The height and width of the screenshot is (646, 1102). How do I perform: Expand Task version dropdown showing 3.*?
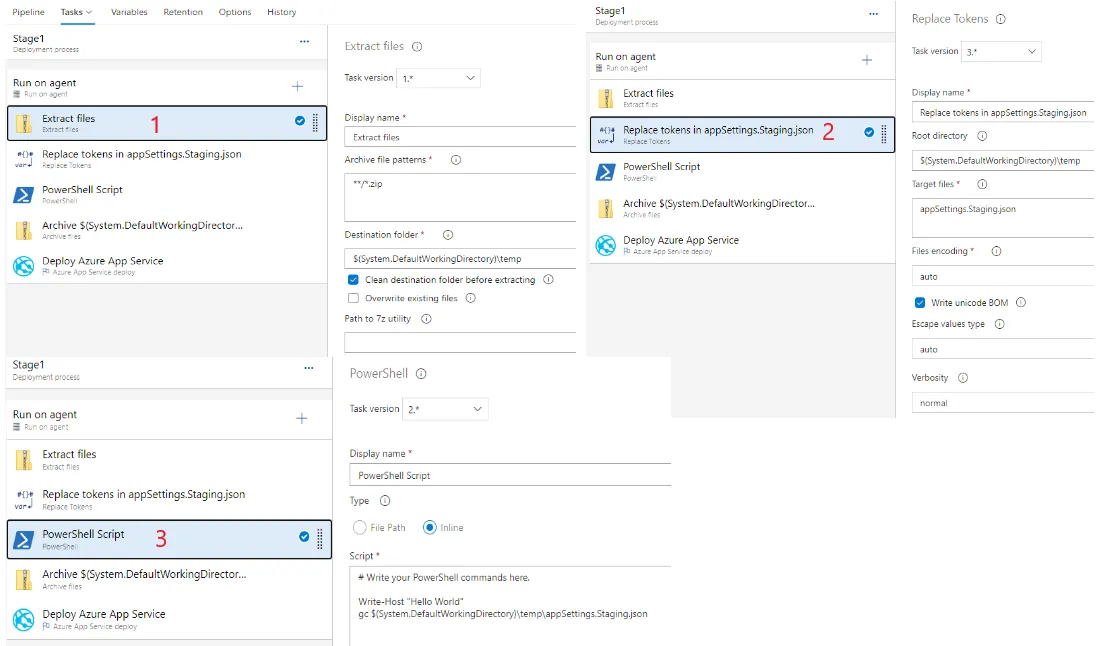1002,51
